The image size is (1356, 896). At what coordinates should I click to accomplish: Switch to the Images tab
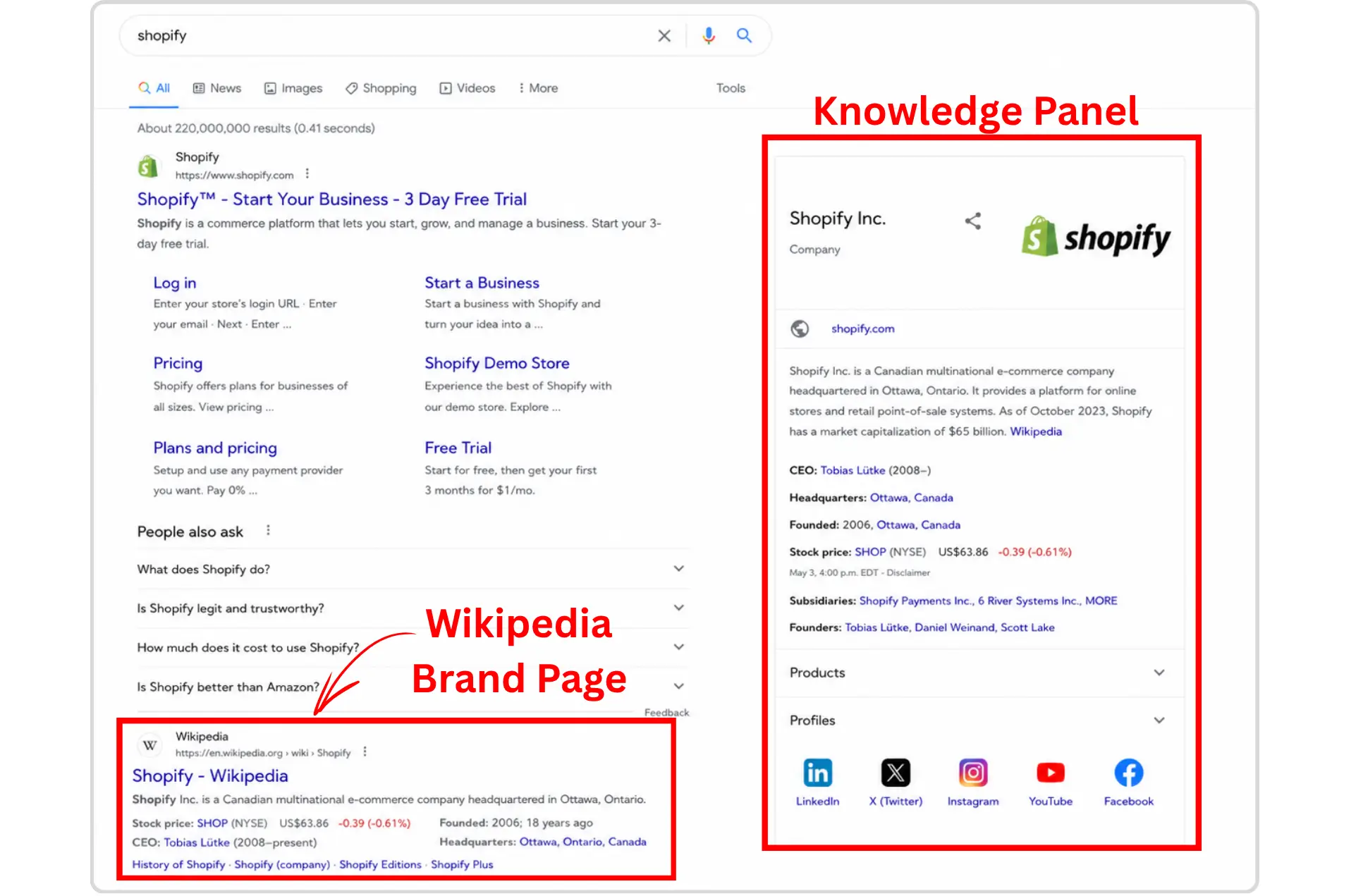[x=293, y=88]
